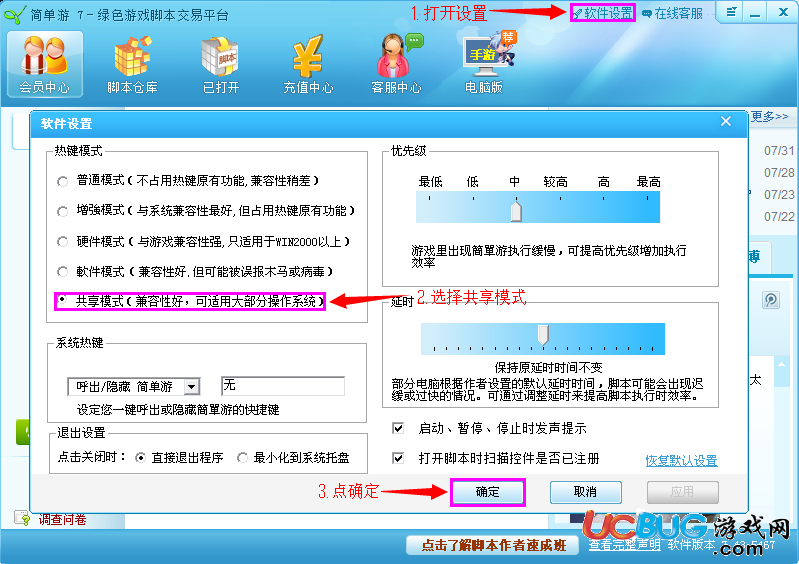
Task: Click the hotkey input field showing 无
Action: coord(283,386)
